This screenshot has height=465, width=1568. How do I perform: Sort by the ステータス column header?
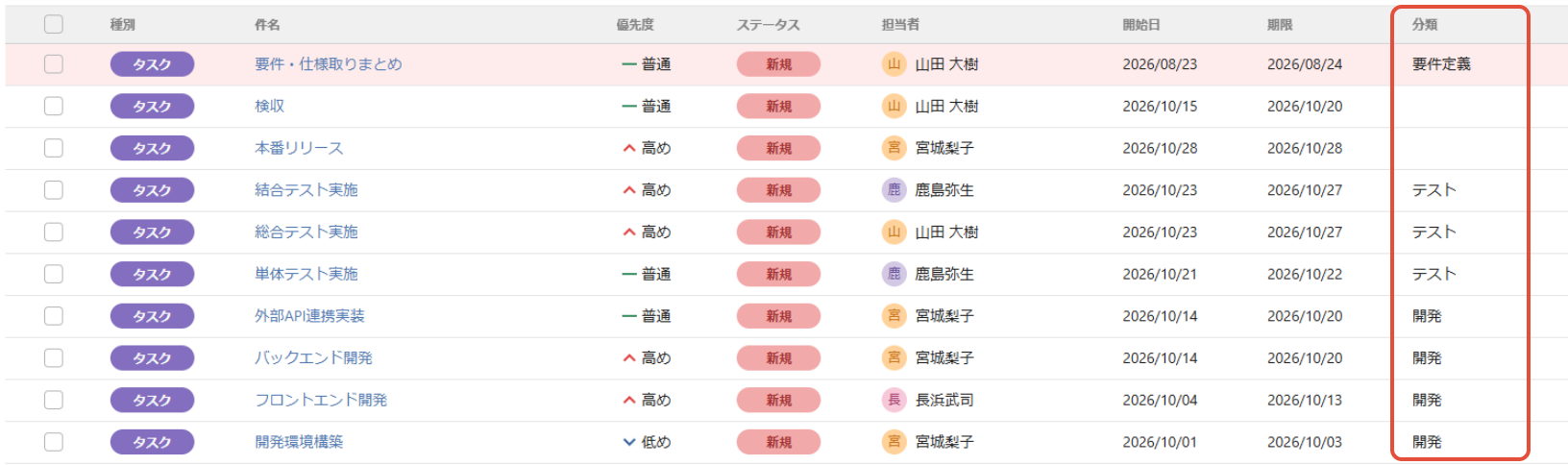click(x=768, y=25)
